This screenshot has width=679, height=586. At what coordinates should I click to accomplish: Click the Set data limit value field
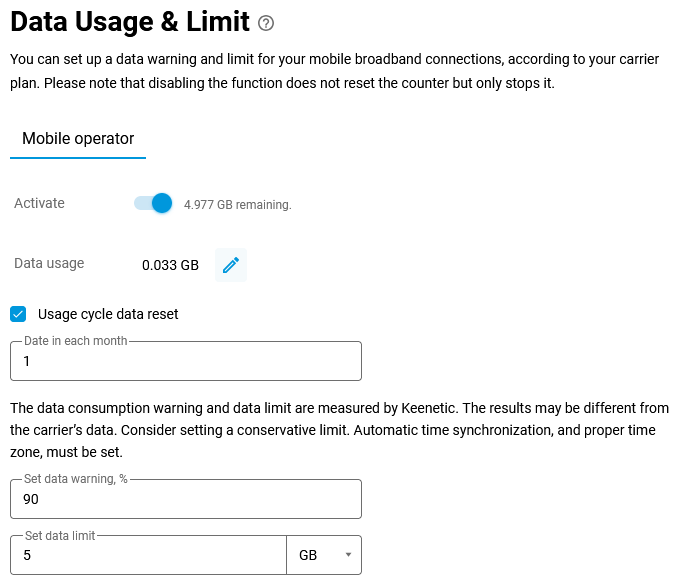click(148, 555)
